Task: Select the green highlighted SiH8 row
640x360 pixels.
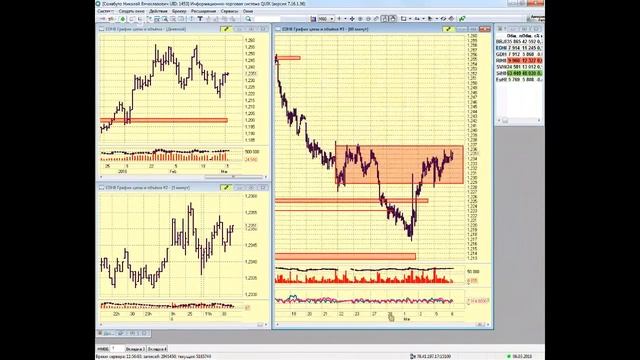Action: (519, 73)
